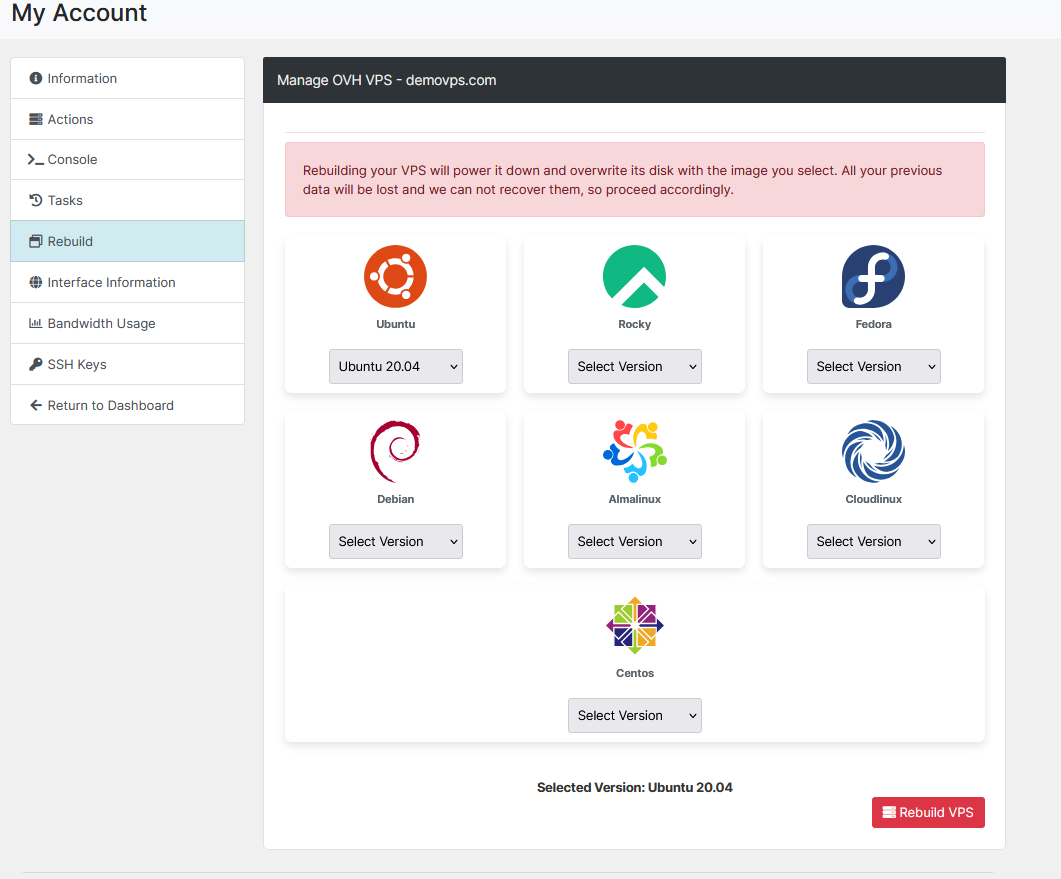Click the Debian swirl logo
Screen dimensions: 1061x879
395,451
